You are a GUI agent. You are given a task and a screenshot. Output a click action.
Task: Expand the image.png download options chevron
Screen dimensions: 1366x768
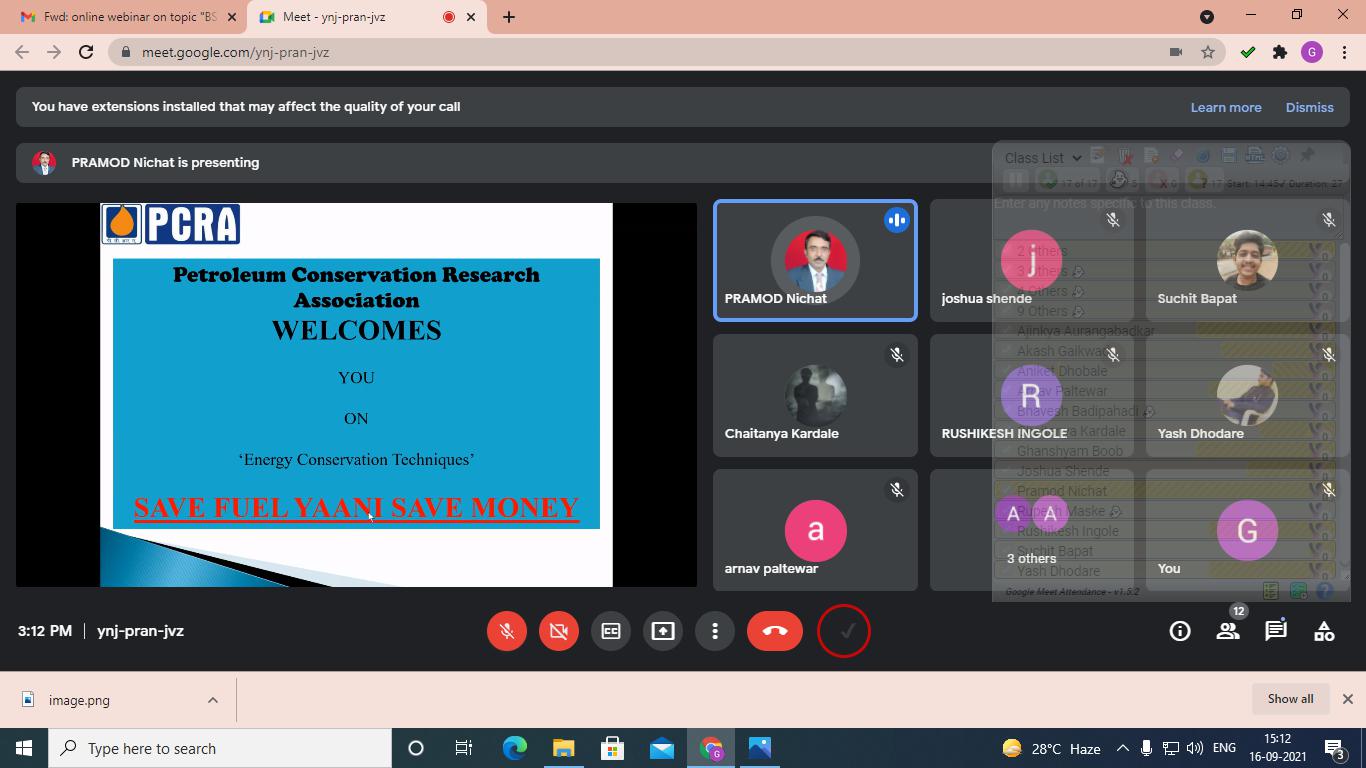(x=213, y=700)
